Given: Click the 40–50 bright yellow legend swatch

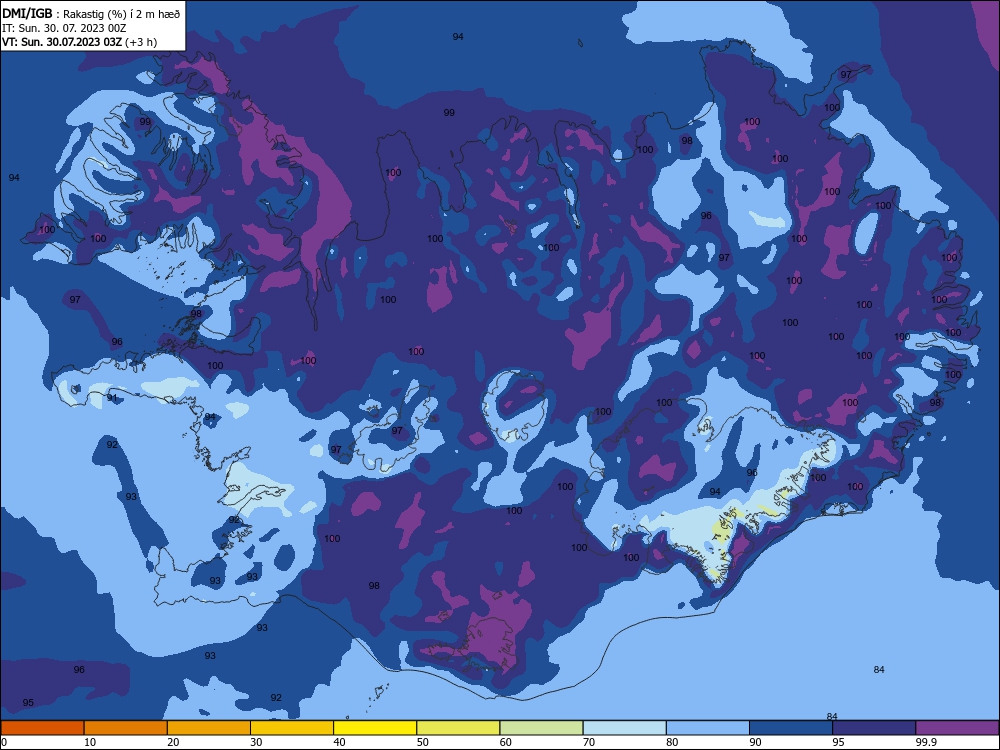Looking at the screenshot, I should pyautogui.click(x=375, y=728).
